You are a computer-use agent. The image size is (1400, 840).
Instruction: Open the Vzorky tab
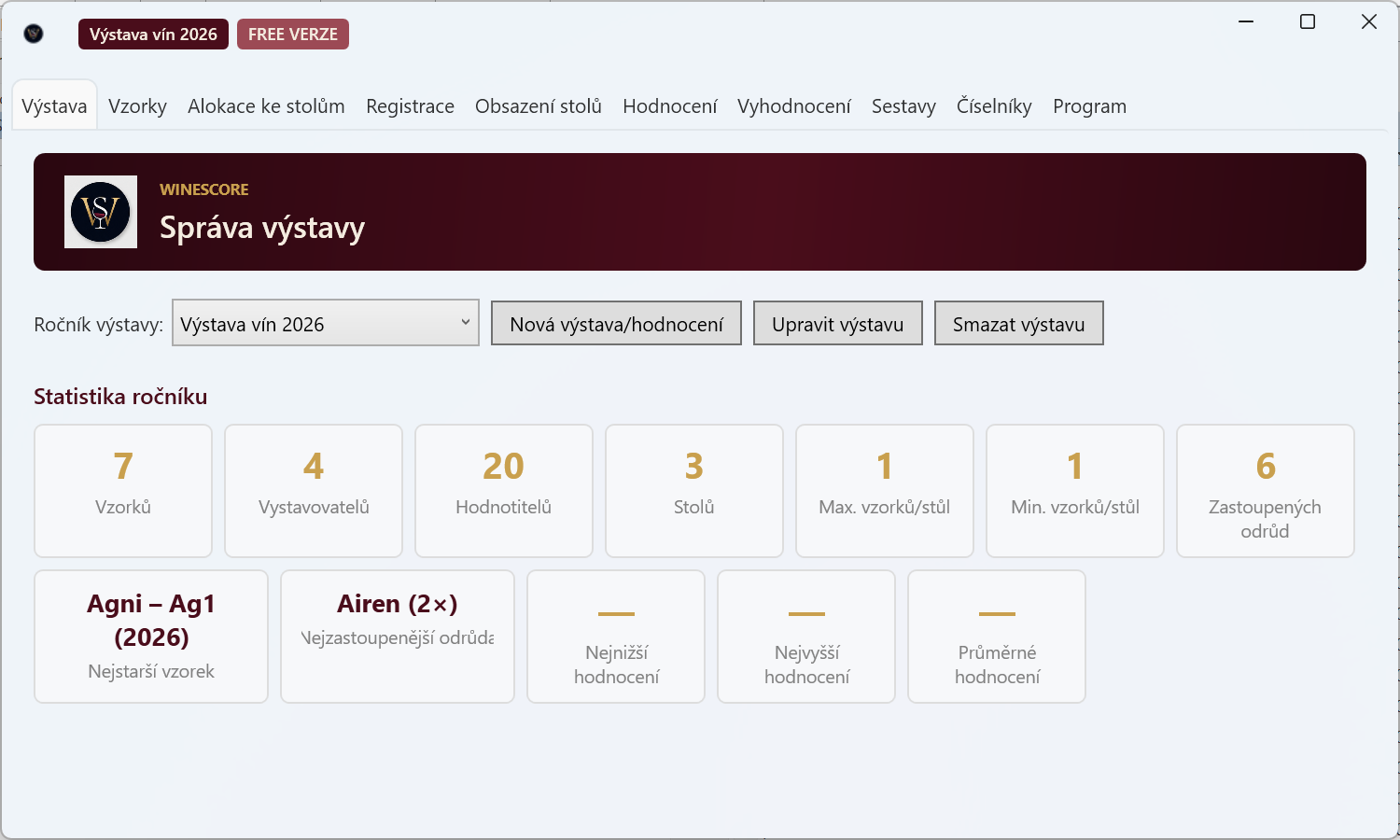coord(137,106)
